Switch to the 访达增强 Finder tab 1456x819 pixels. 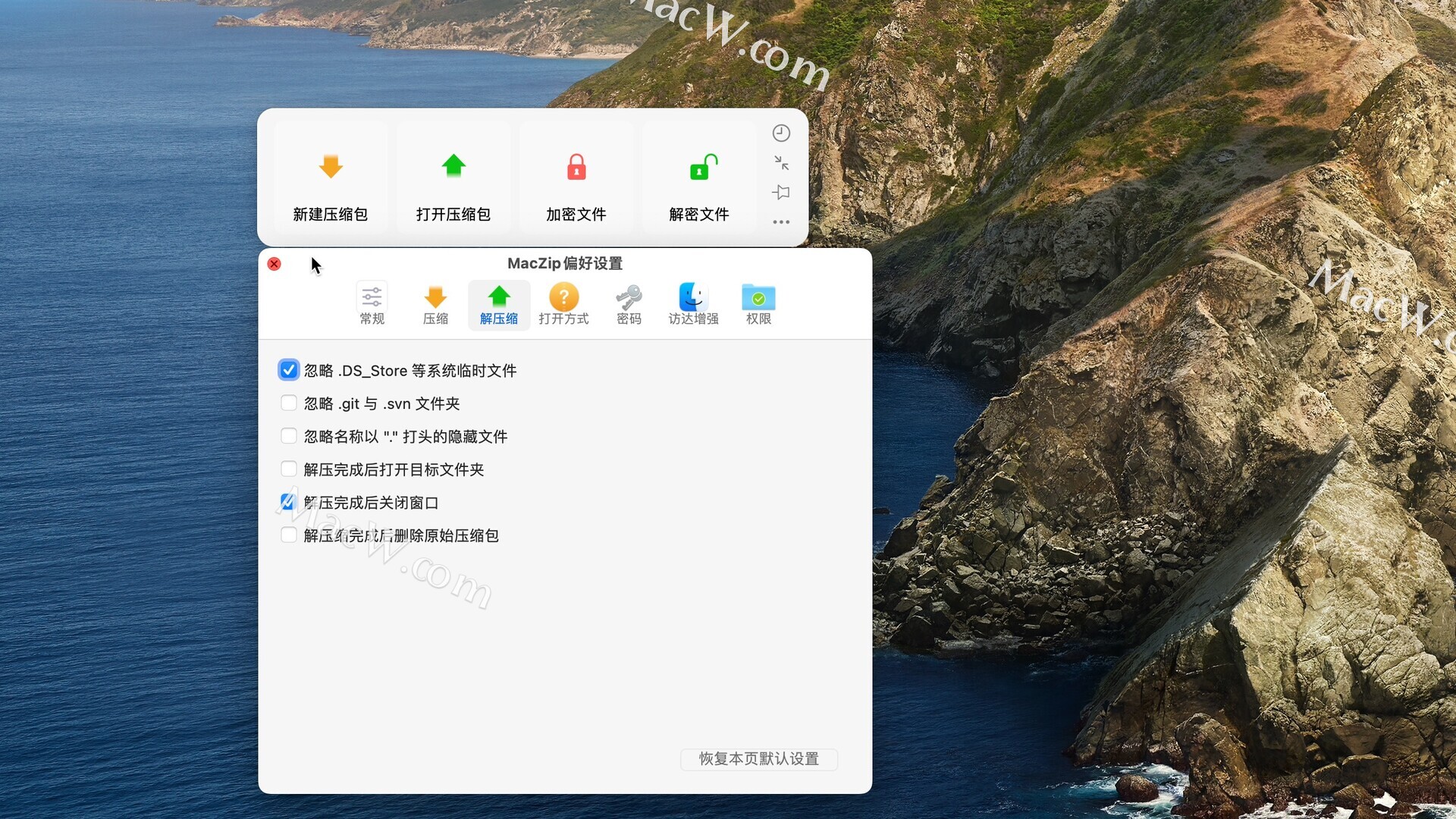(x=693, y=305)
